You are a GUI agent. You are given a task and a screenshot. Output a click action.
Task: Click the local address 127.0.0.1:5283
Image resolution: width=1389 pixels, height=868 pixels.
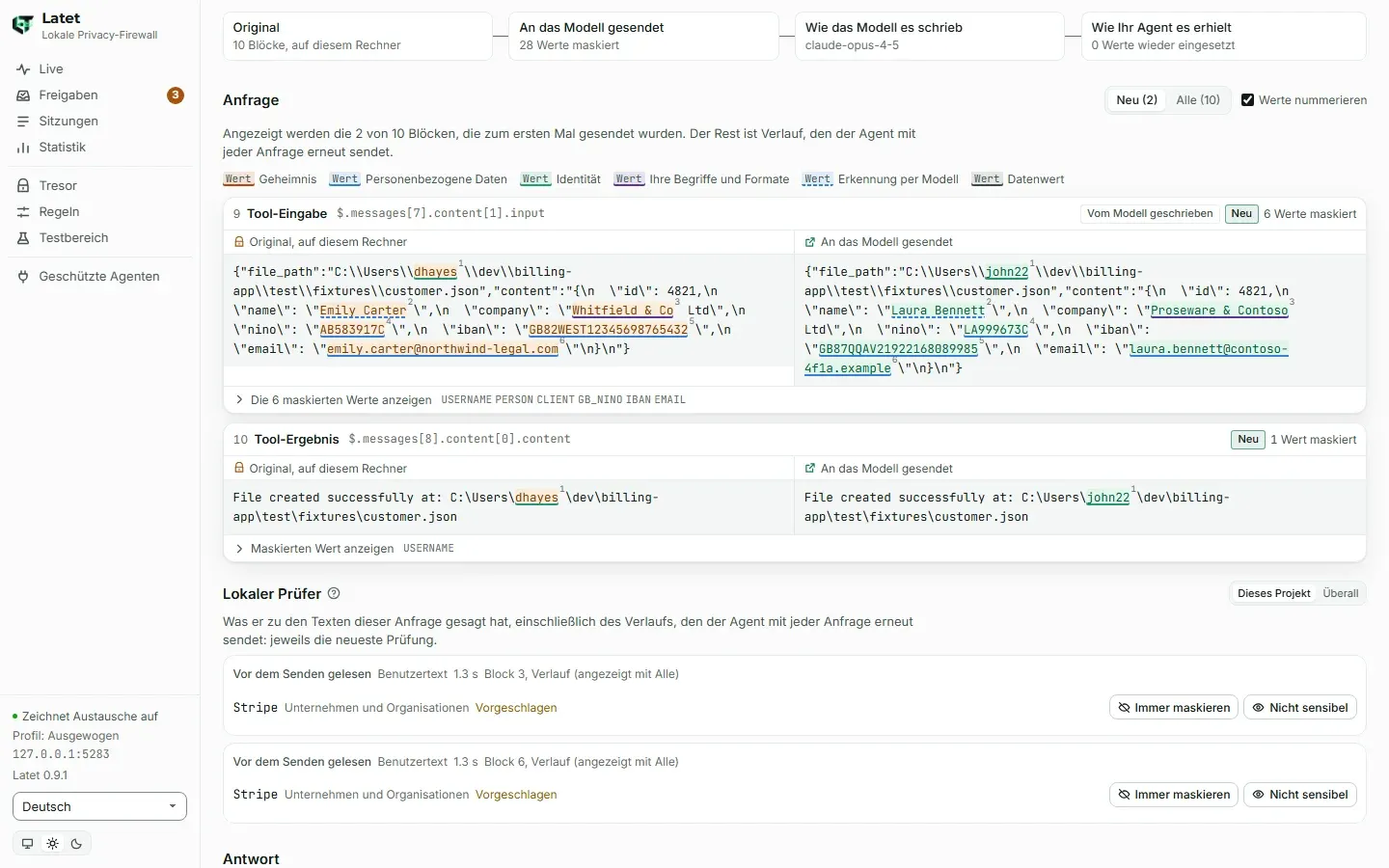(61, 755)
